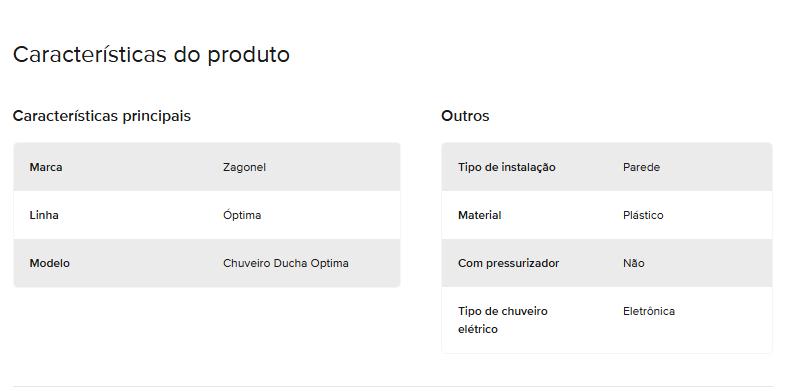Click the Material row in Outros table
787x391 pixels.
(x=607, y=215)
